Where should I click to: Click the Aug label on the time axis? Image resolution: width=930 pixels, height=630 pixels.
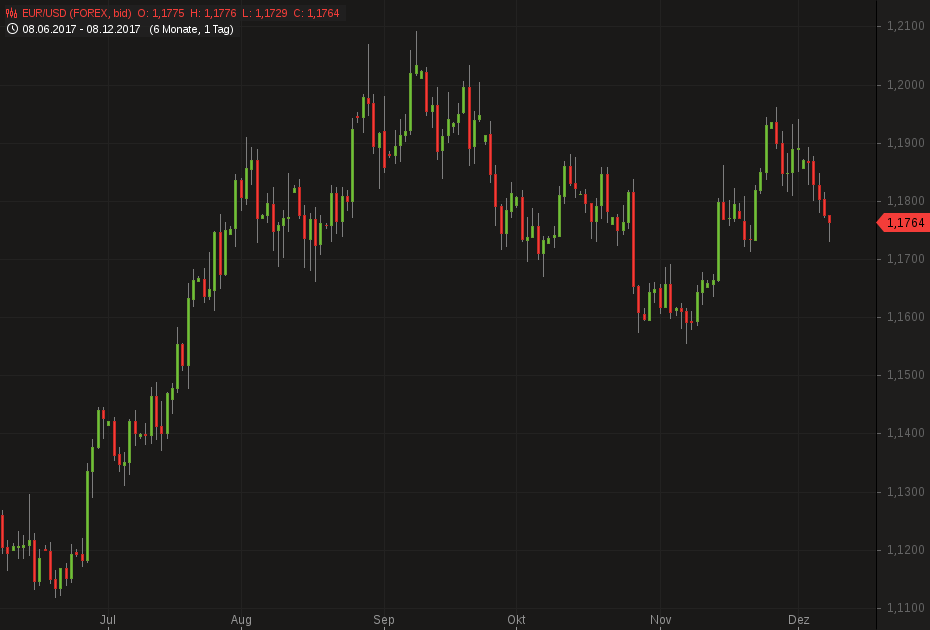(241, 620)
